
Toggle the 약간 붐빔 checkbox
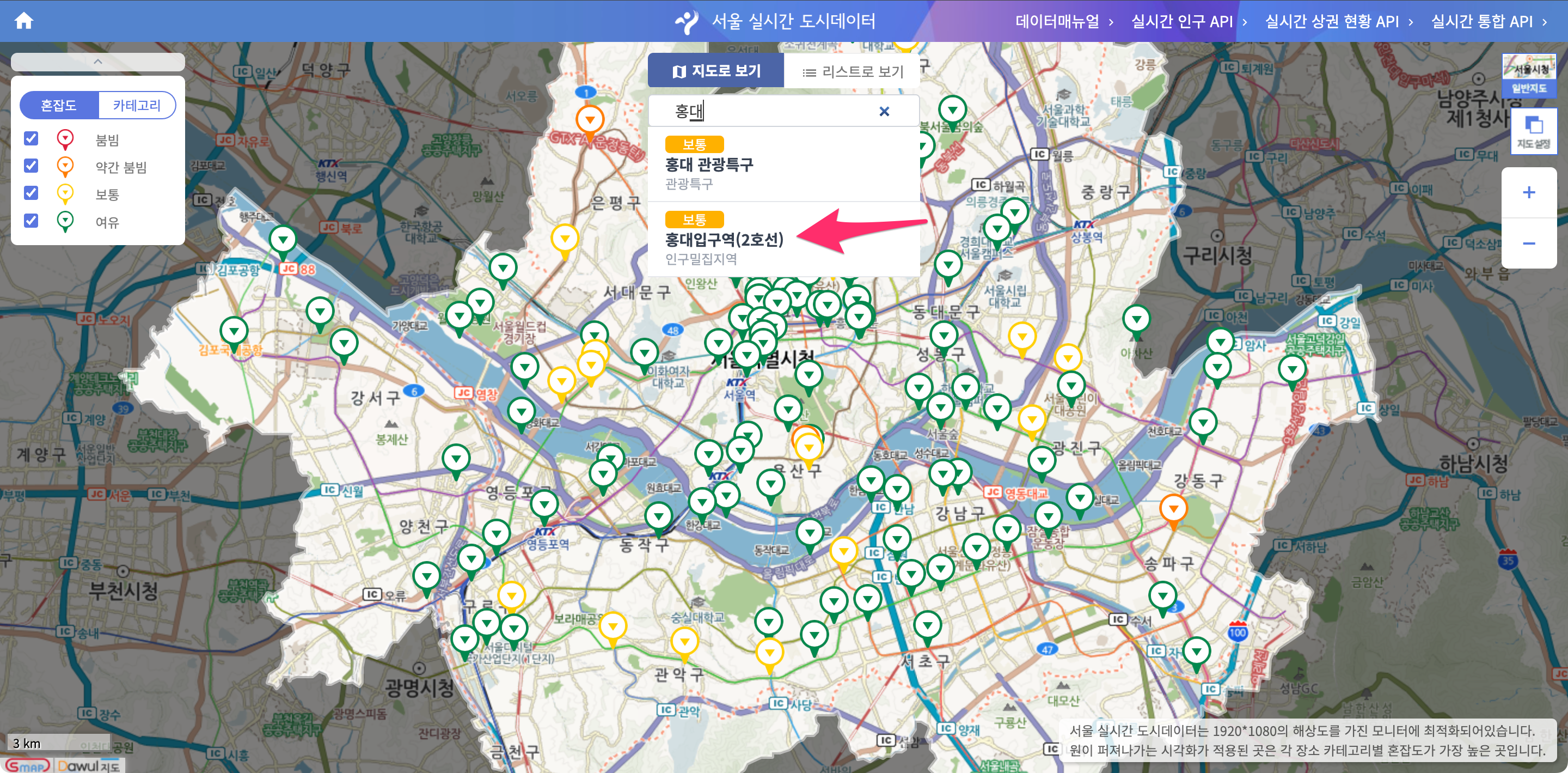click(31, 166)
